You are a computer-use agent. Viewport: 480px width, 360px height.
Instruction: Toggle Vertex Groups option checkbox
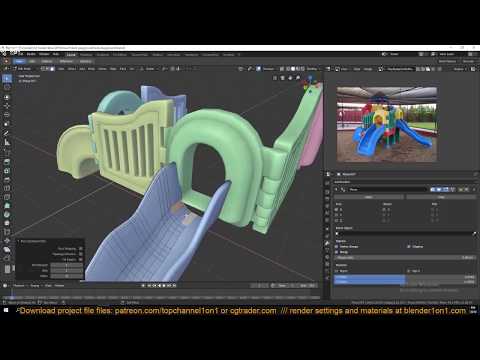336,247
